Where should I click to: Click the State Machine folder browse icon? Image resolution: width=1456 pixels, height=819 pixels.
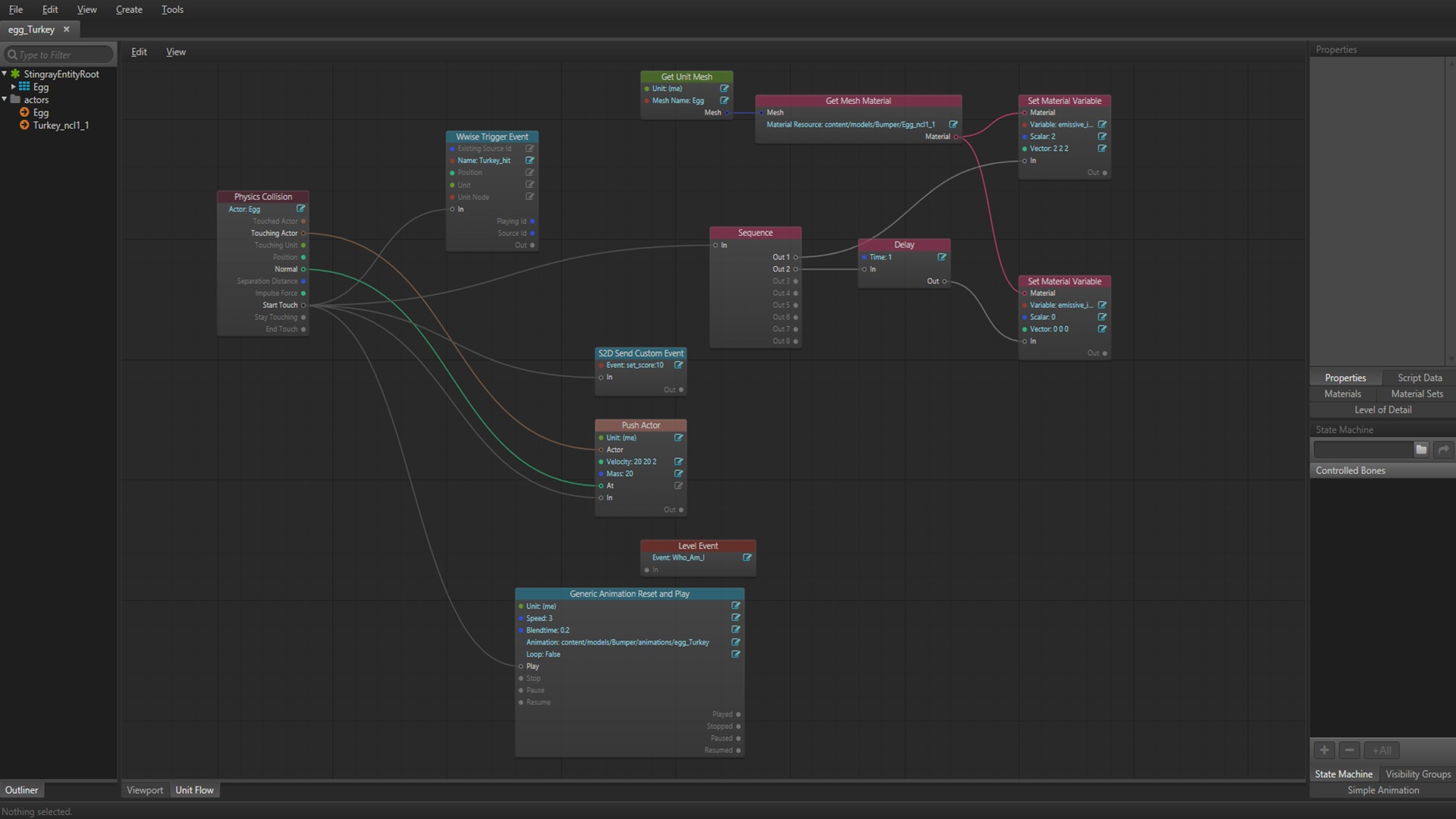click(x=1421, y=450)
